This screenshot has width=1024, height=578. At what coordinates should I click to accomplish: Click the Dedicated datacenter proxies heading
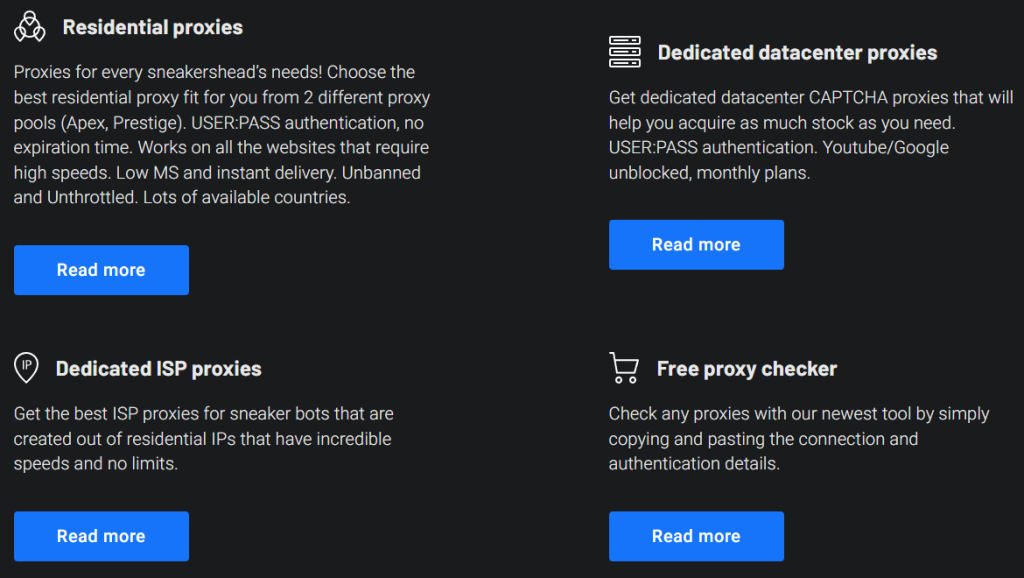tap(797, 53)
